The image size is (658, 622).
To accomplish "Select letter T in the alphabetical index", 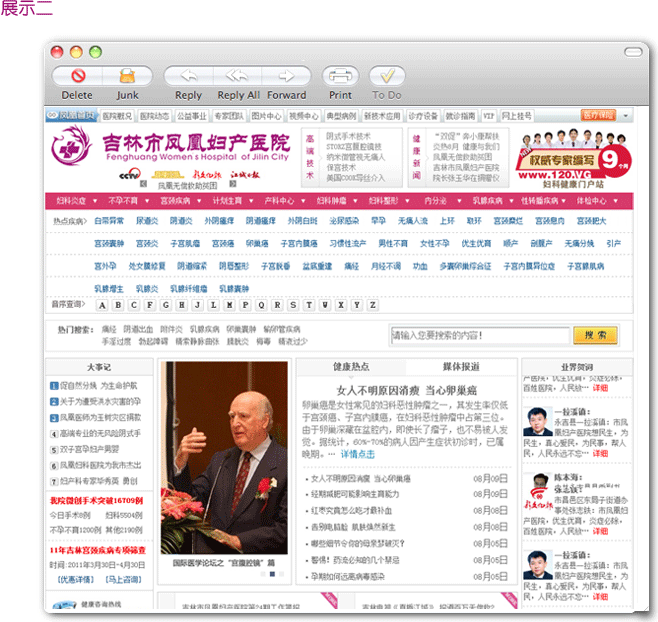I will pos(309,305).
